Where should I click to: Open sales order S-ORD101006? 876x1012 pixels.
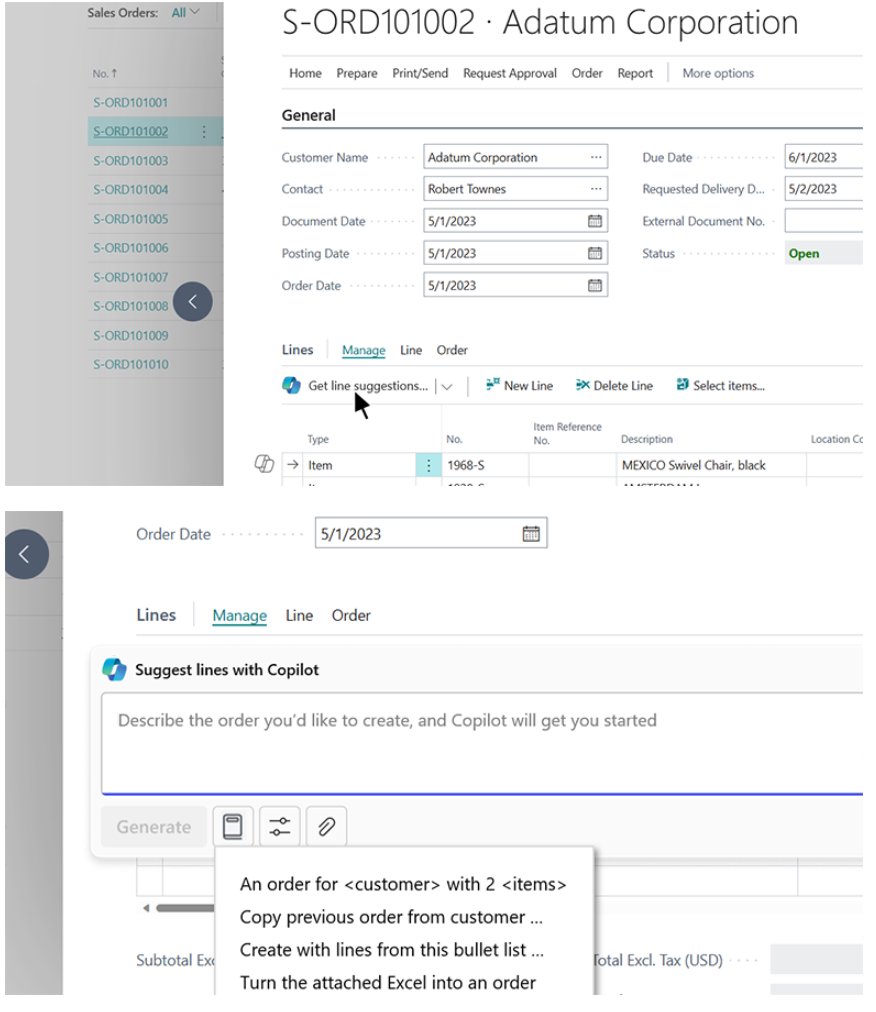pos(130,248)
